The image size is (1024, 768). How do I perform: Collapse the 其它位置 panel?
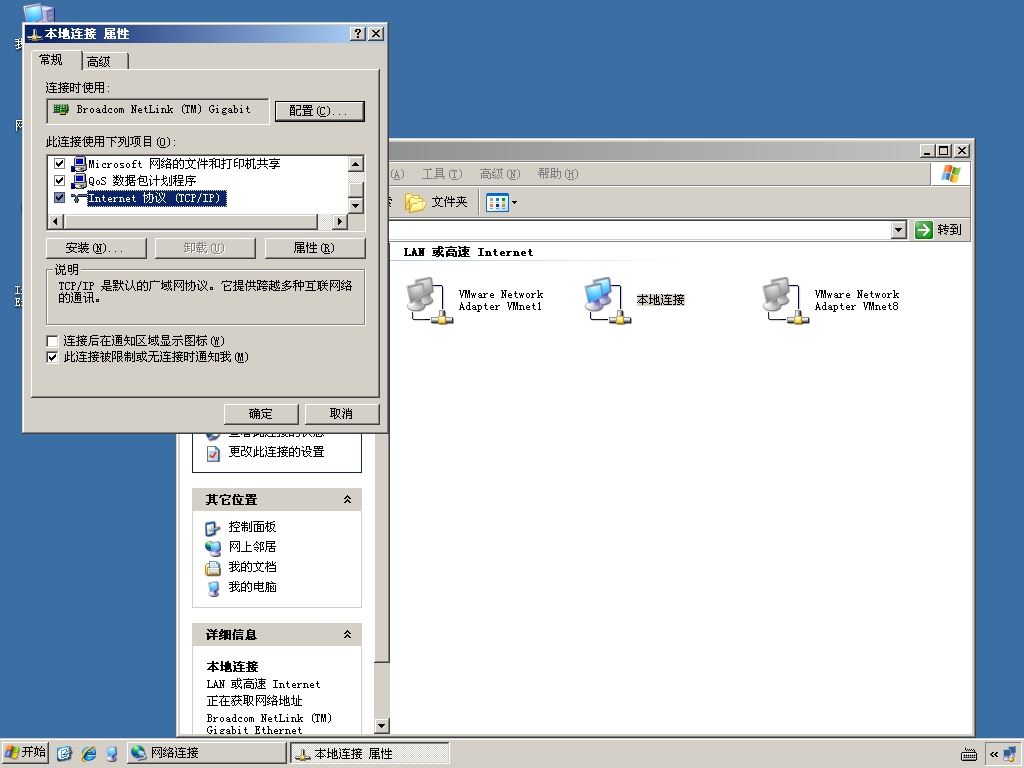click(x=347, y=500)
